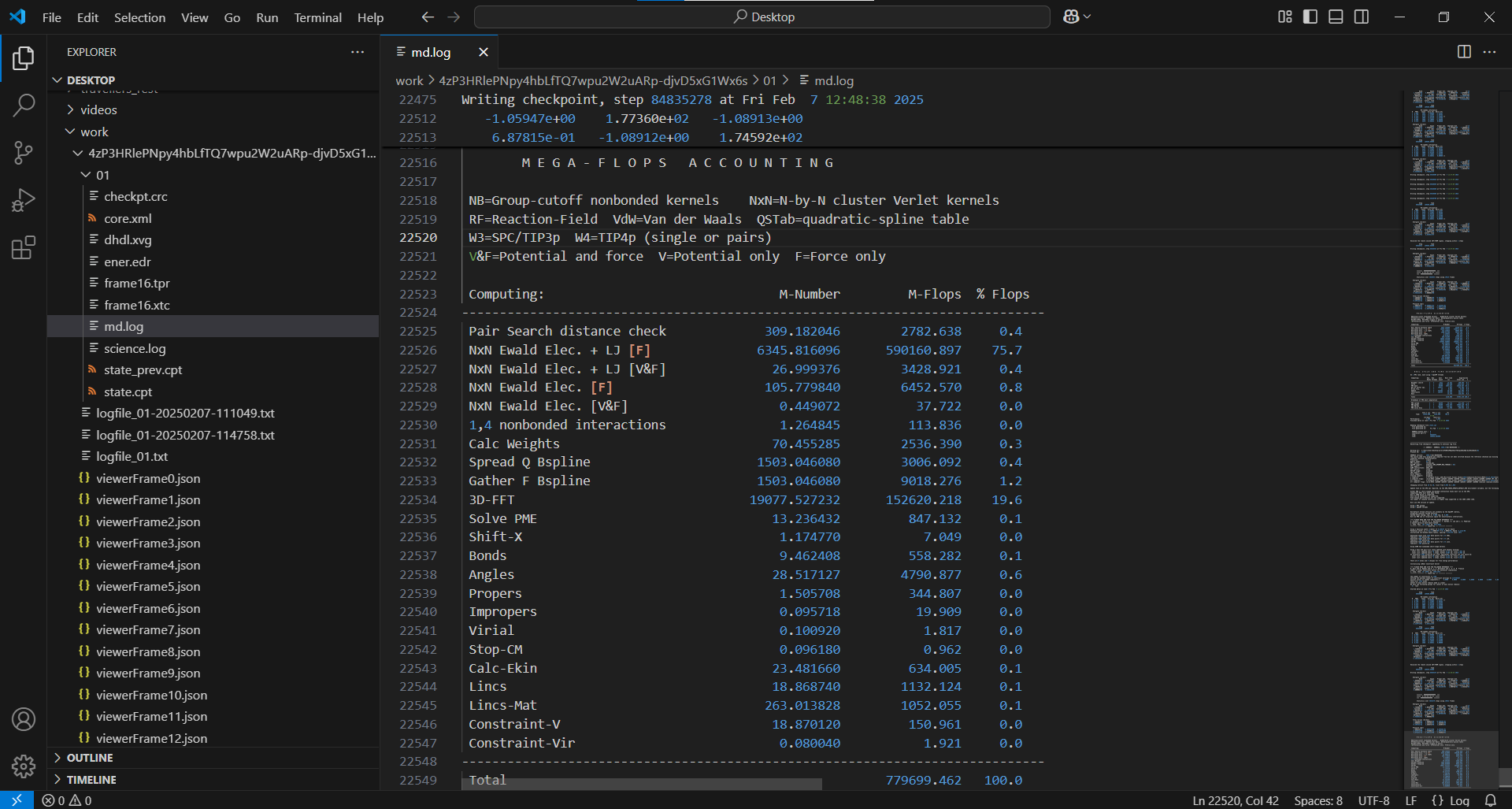Open the Accounts menu icon

24,719
